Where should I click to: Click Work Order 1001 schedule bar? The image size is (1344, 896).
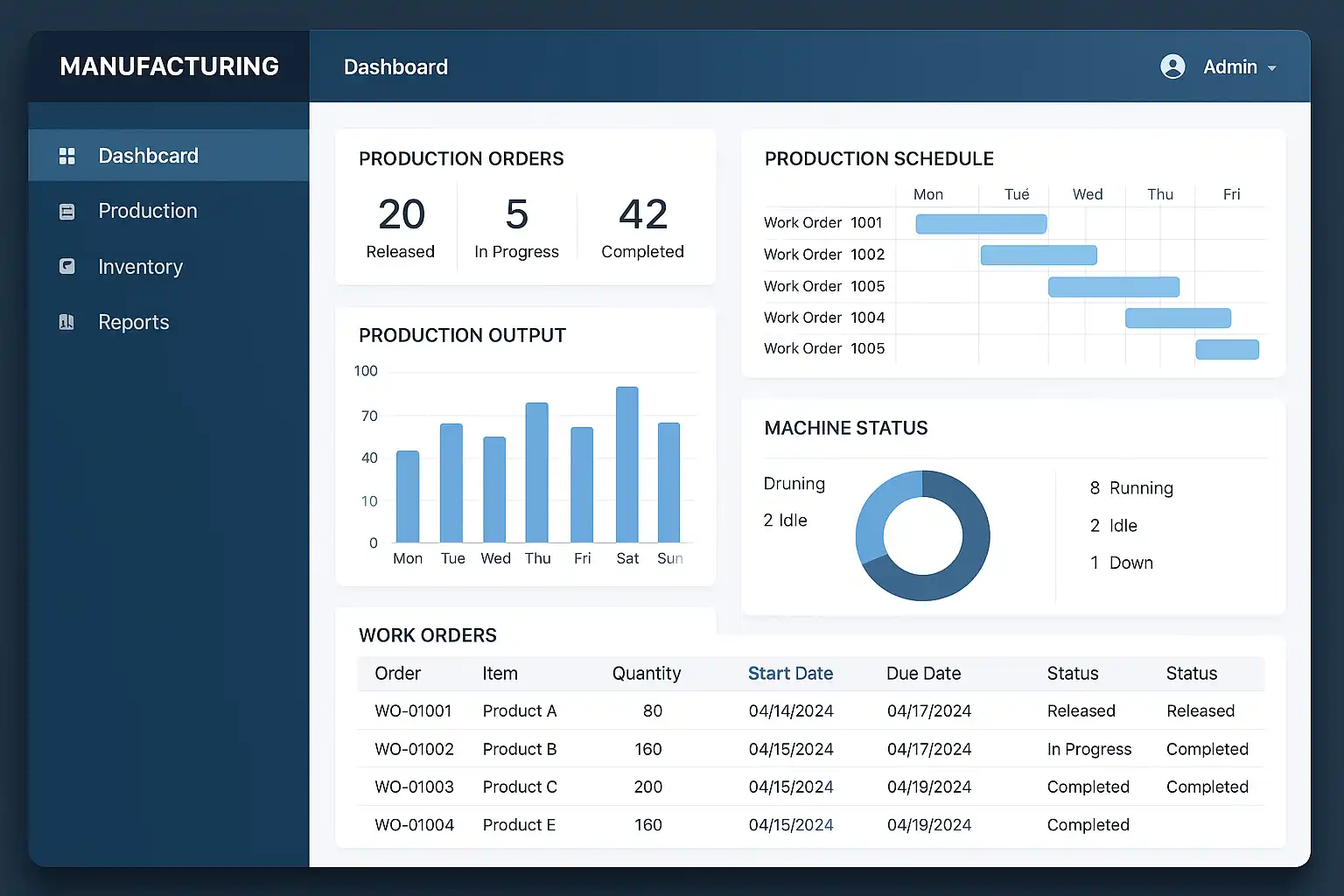click(981, 224)
